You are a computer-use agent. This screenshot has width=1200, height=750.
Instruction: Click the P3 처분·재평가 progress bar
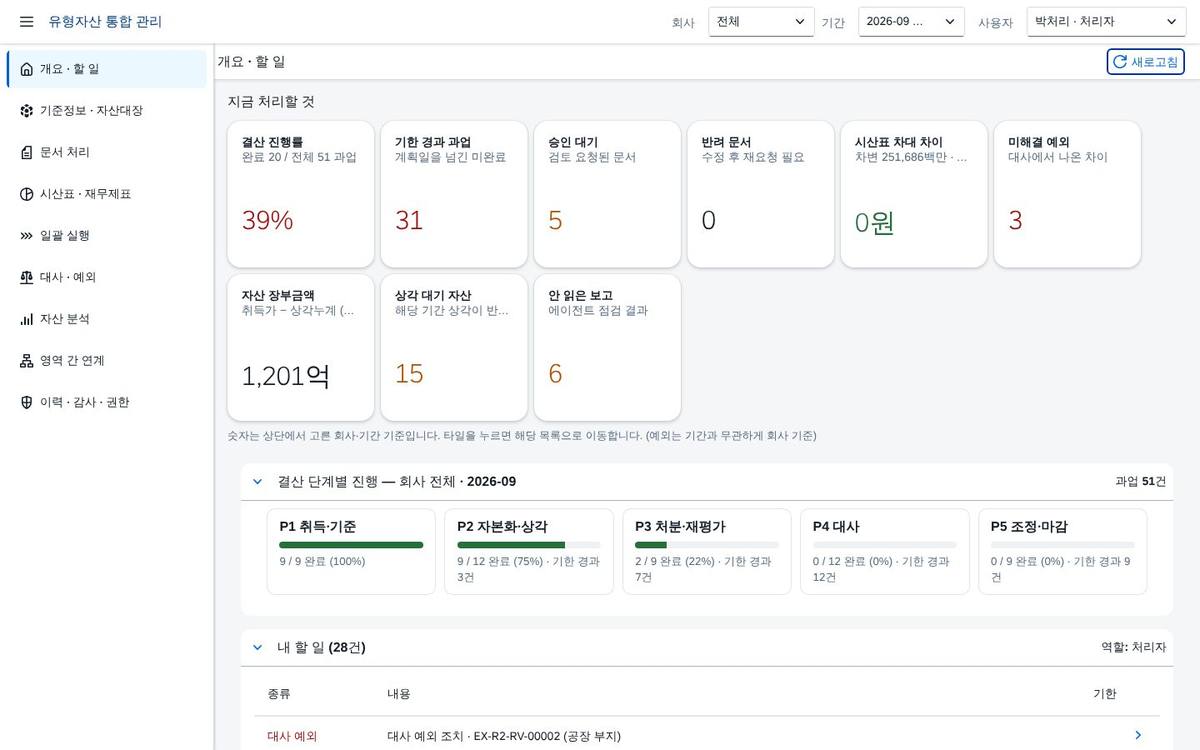(707, 545)
